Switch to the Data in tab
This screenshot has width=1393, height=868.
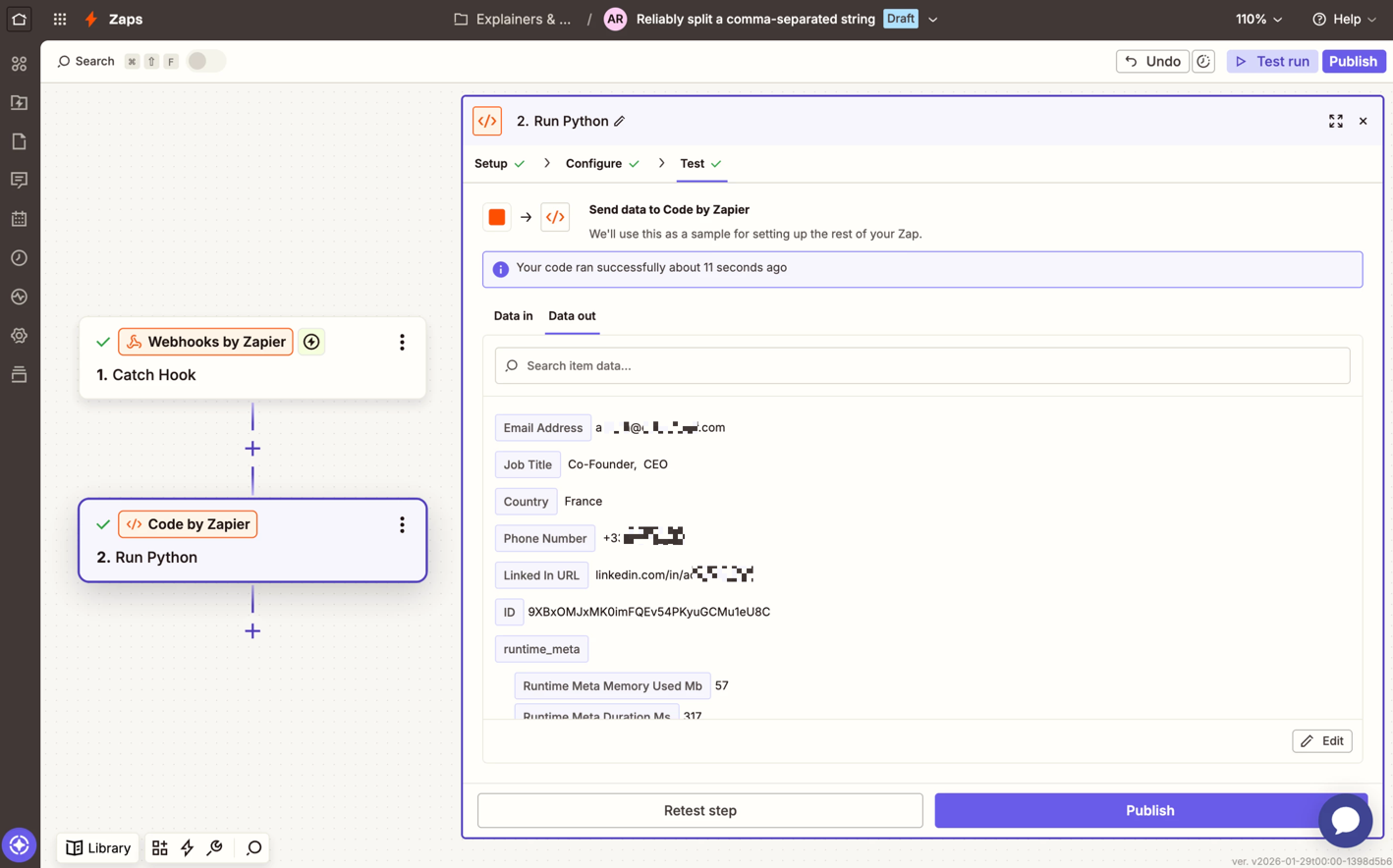[513, 316]
